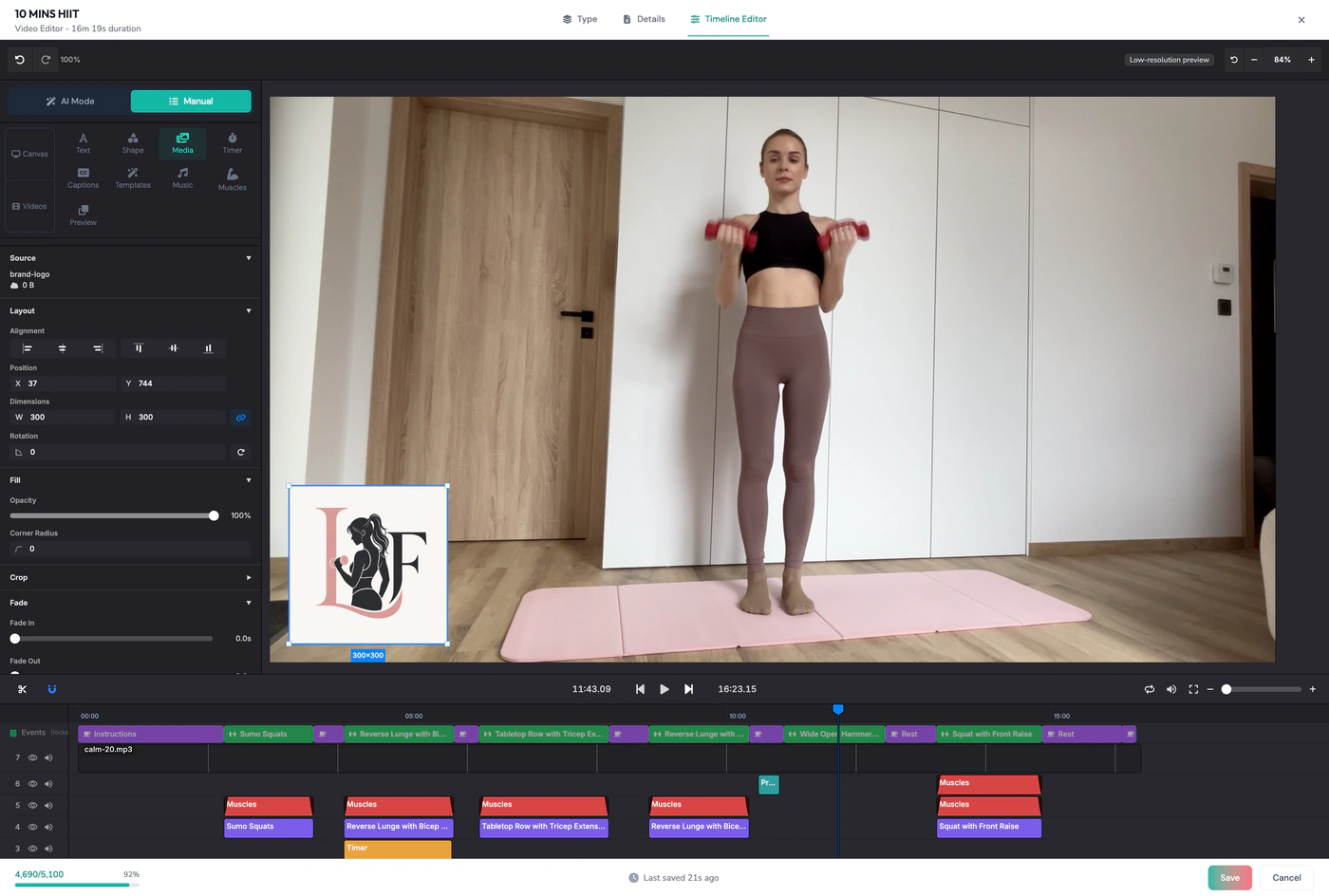Collapse the Layout section
The height and width of the screenshot is (896, 1329).
point(249,311)
